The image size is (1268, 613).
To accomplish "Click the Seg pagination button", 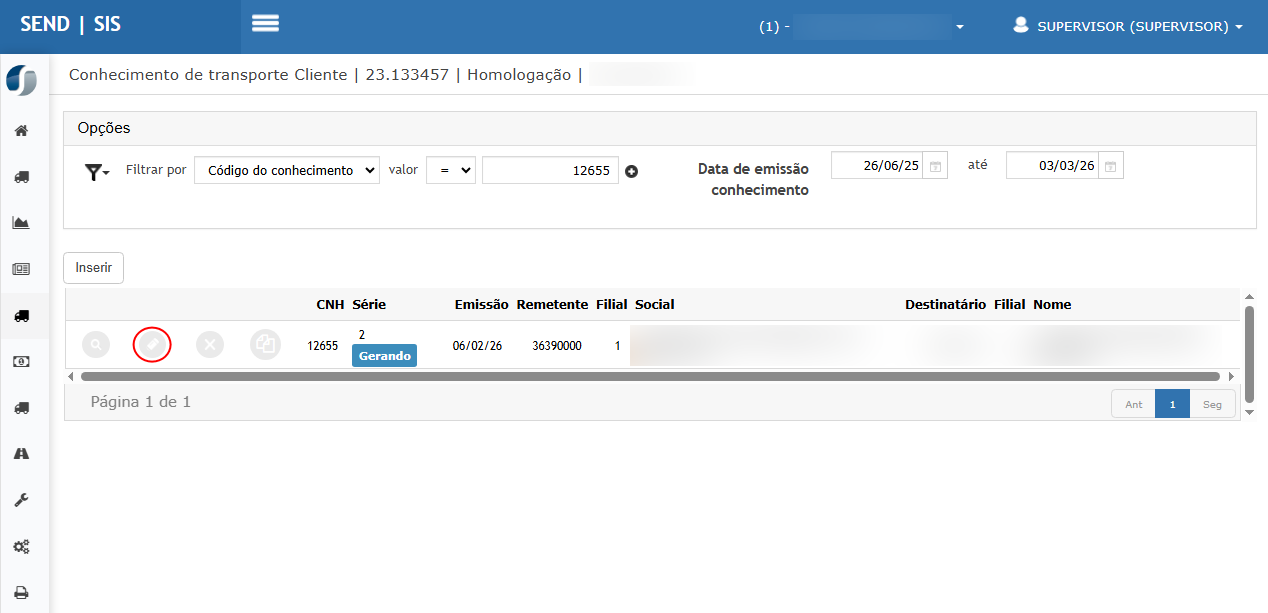I will 1212,404.
